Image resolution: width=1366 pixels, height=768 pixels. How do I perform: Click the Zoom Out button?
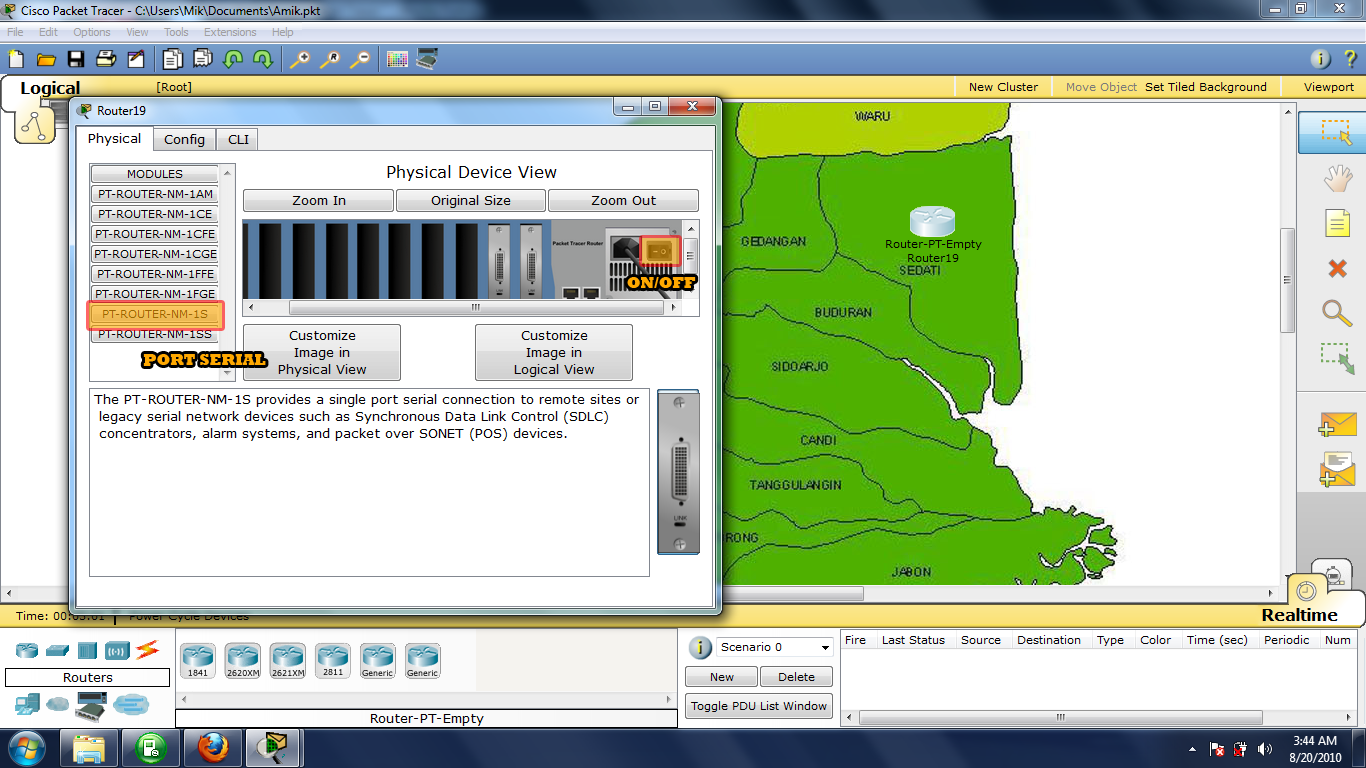[x=623, y=200]
